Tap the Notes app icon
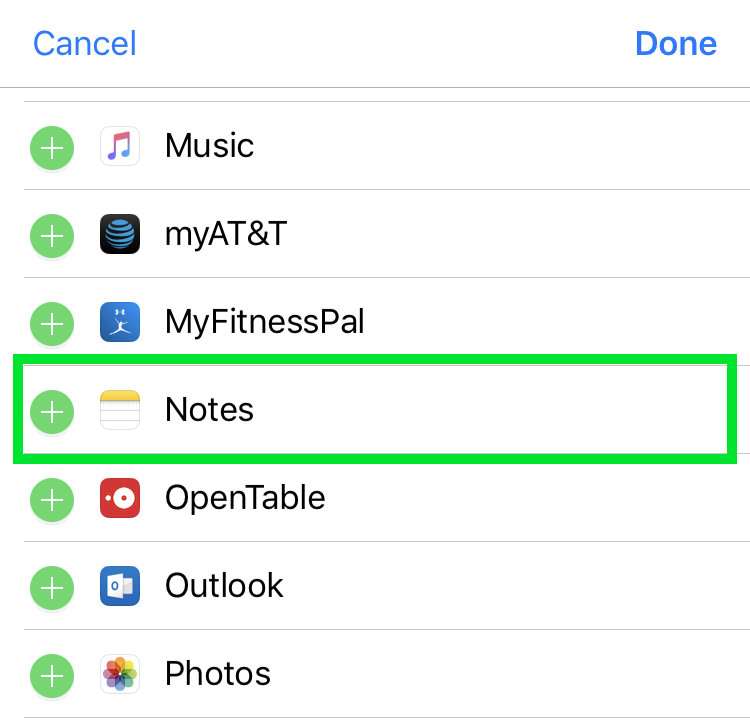The image size is (750, 727). coord(120,411)
